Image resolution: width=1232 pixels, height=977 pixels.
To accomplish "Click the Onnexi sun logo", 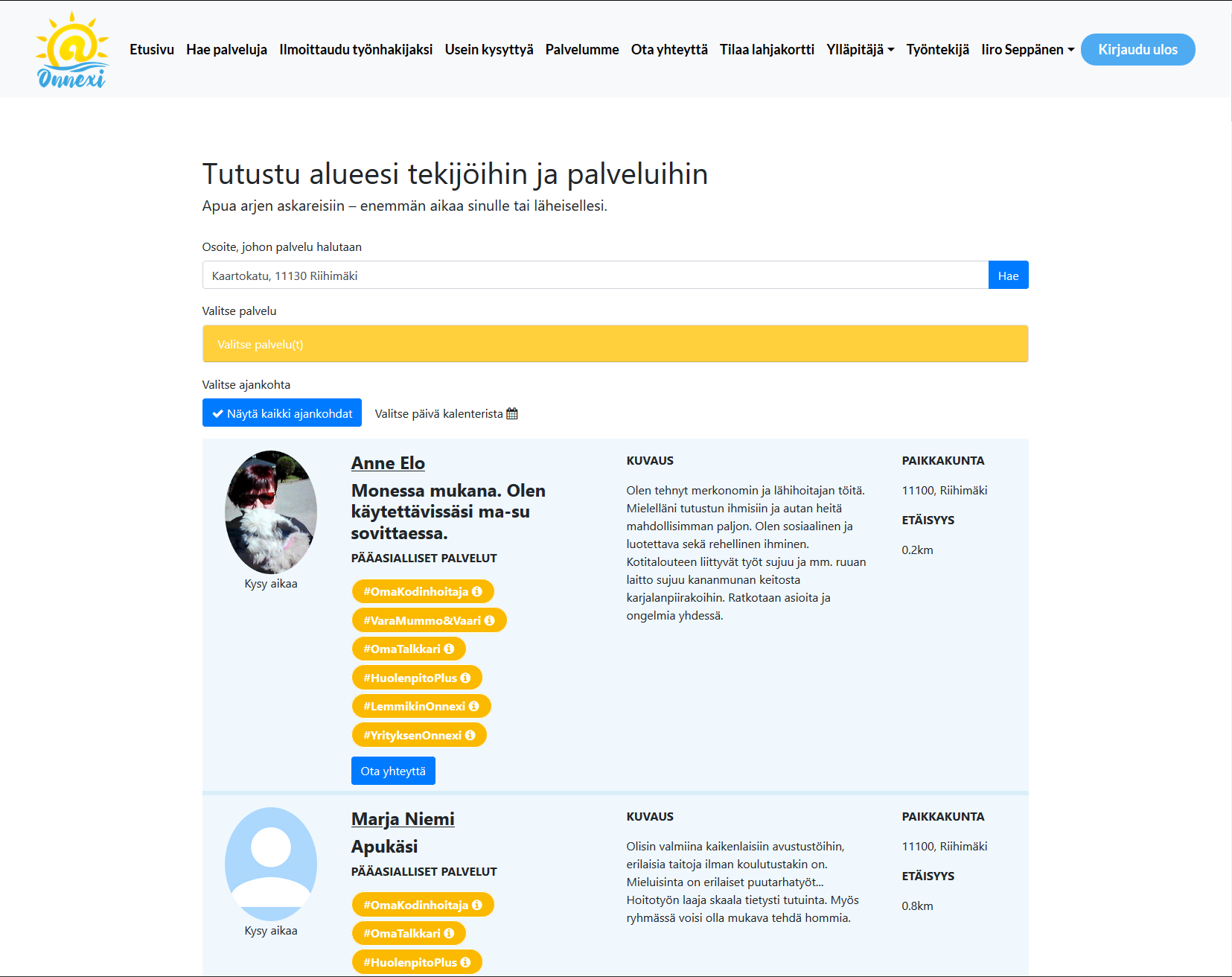I will tap(71, 48).
